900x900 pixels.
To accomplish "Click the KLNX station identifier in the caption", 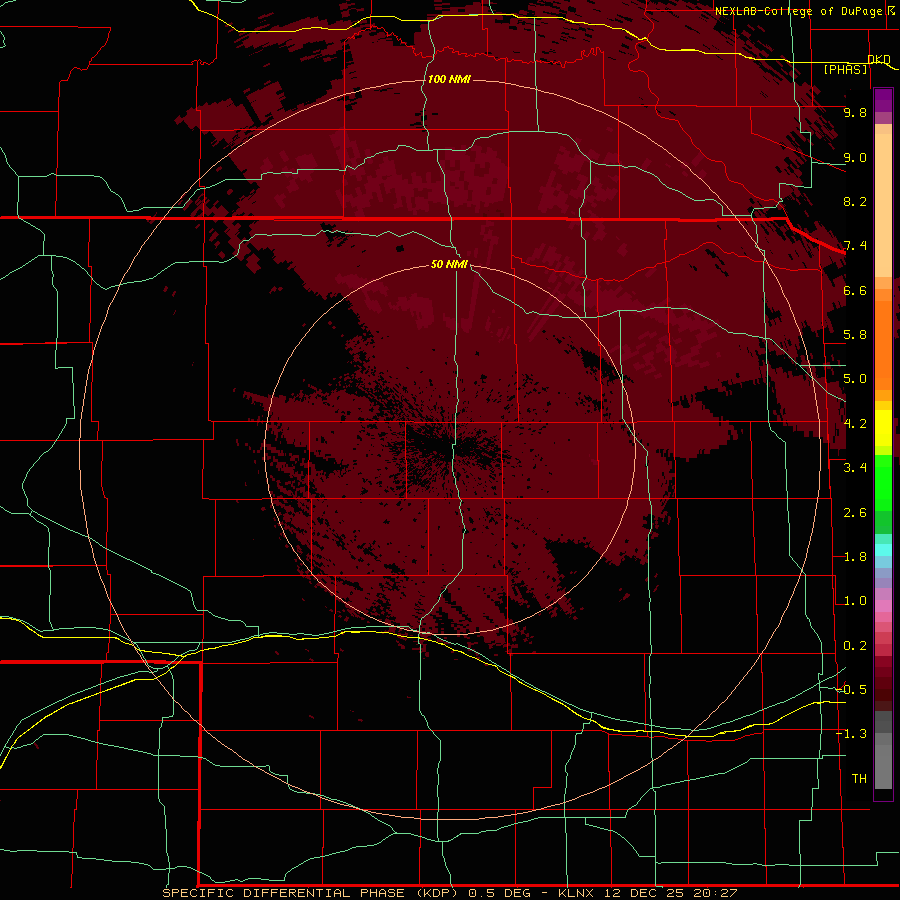I will tap(577, 893).
